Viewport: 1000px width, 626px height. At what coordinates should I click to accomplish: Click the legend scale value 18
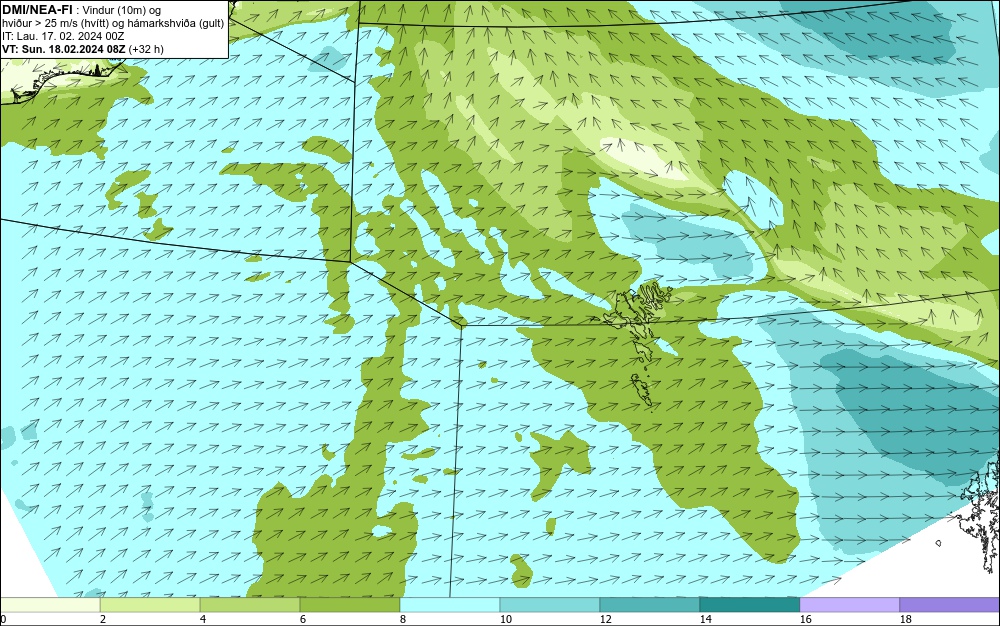click(x=905, y=619)
